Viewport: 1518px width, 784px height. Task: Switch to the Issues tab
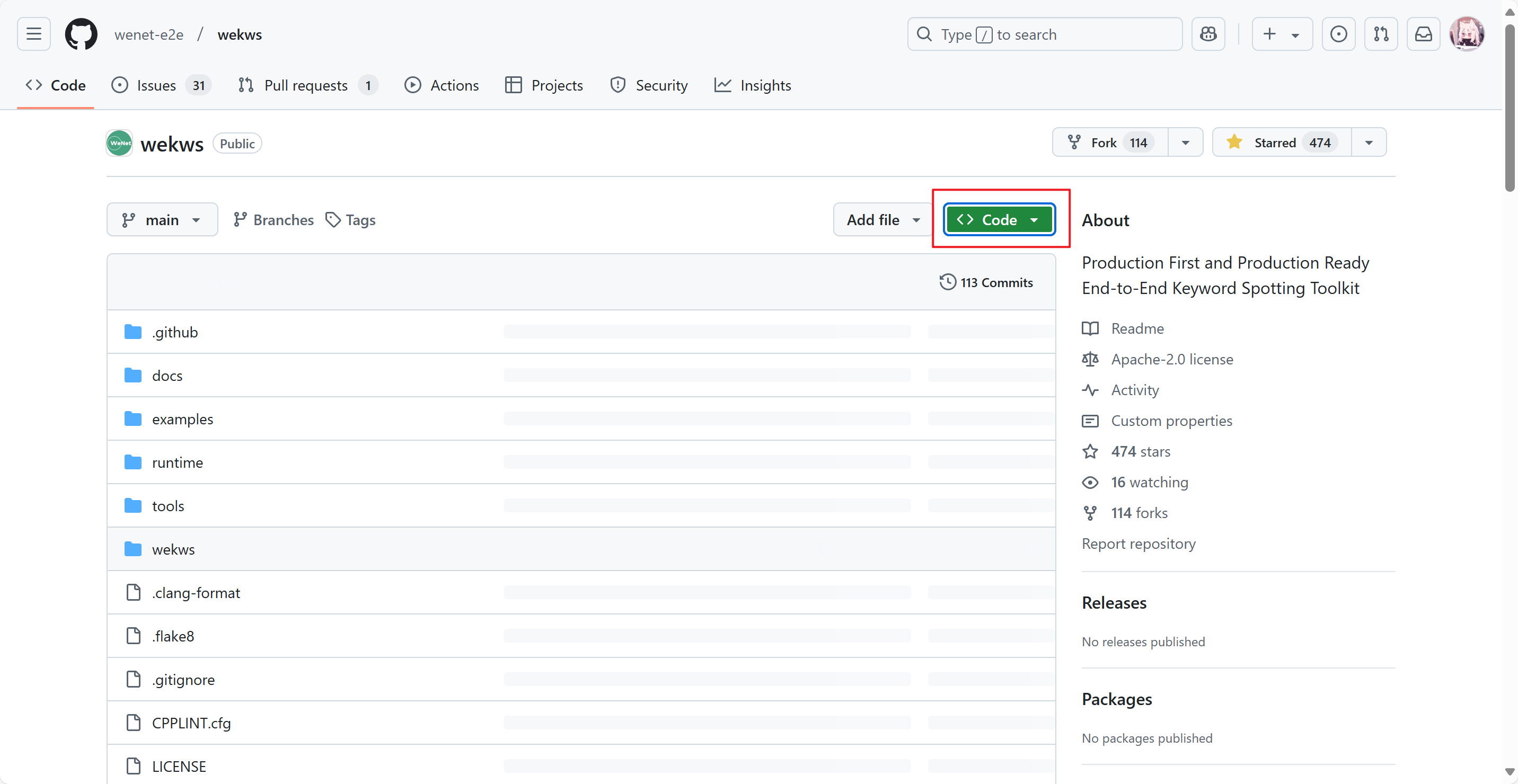156,85
